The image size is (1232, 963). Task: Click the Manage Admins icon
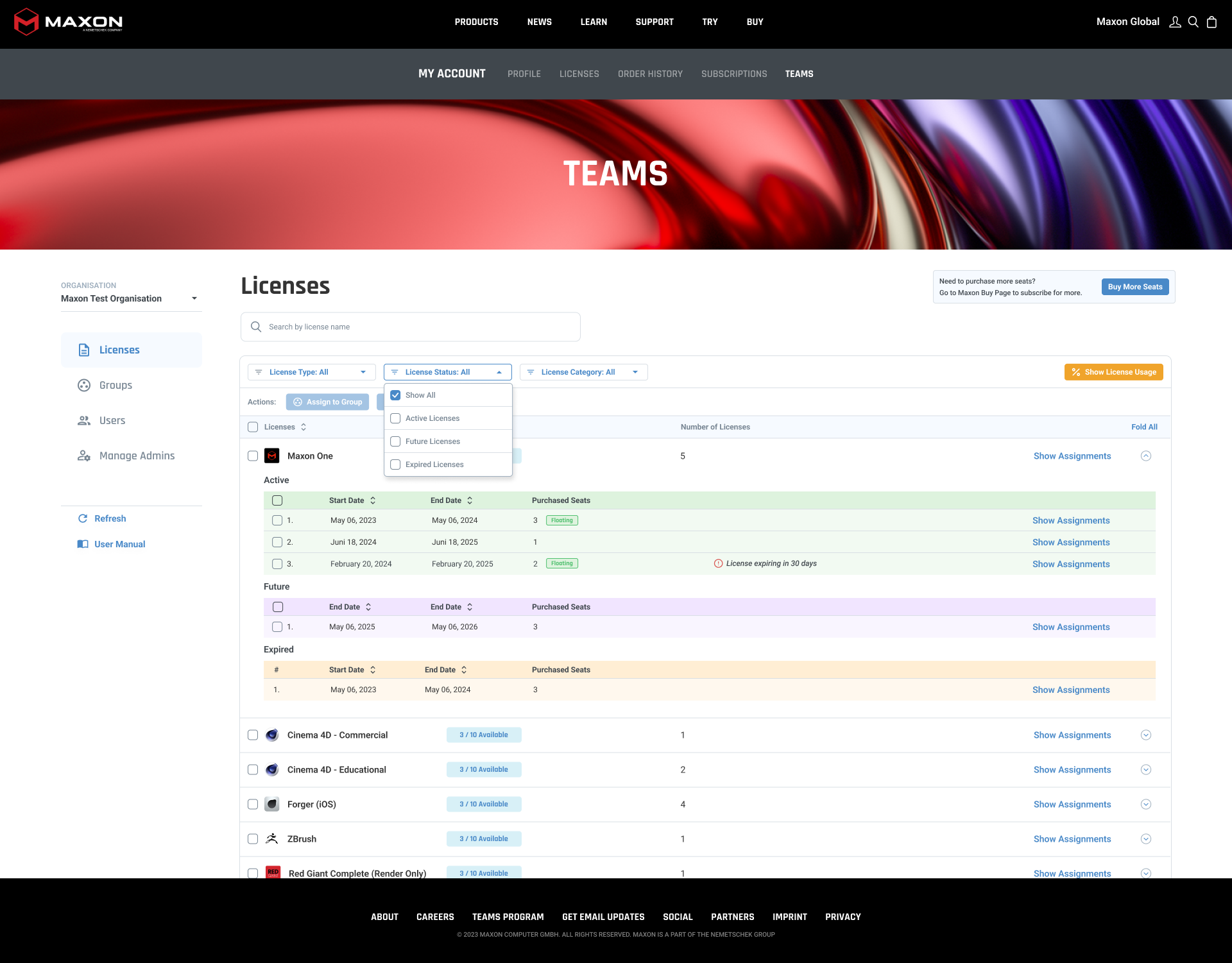[84, 456]
